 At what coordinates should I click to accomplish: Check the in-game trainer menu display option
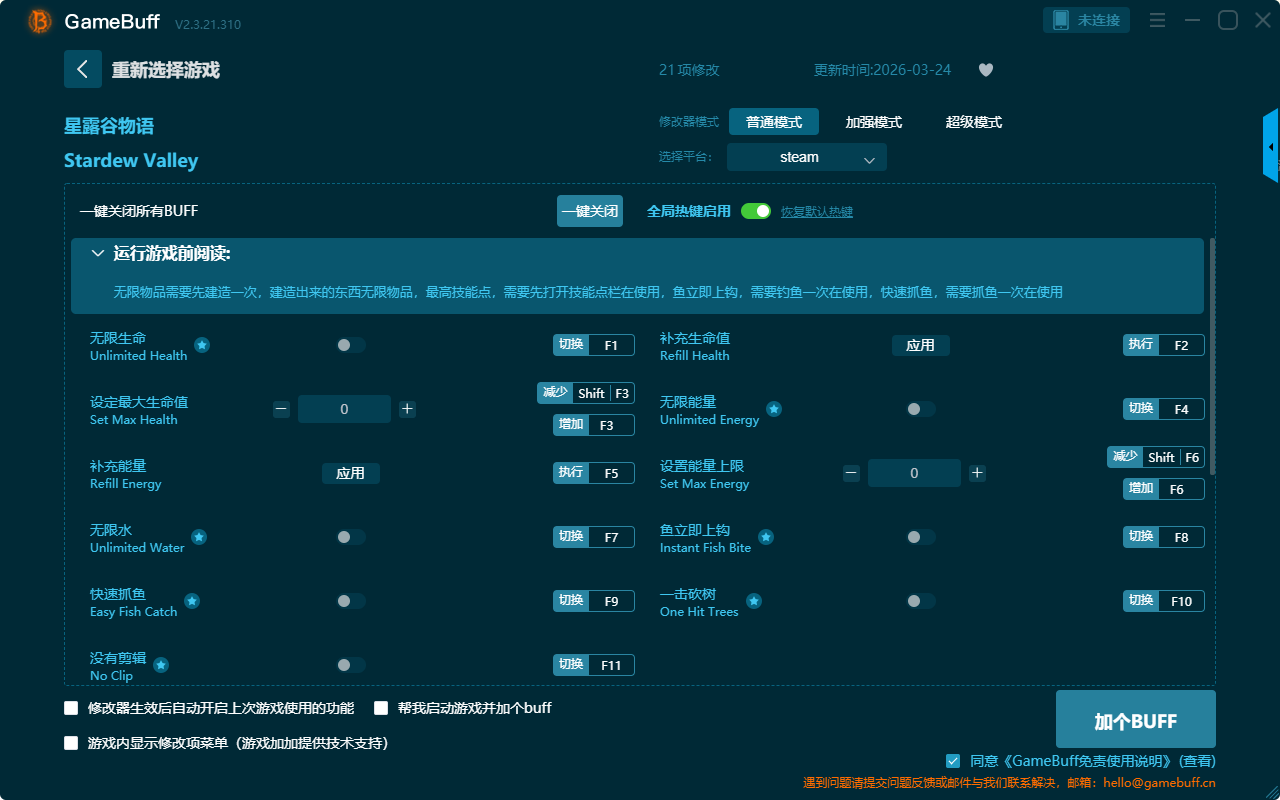(71, 743)
